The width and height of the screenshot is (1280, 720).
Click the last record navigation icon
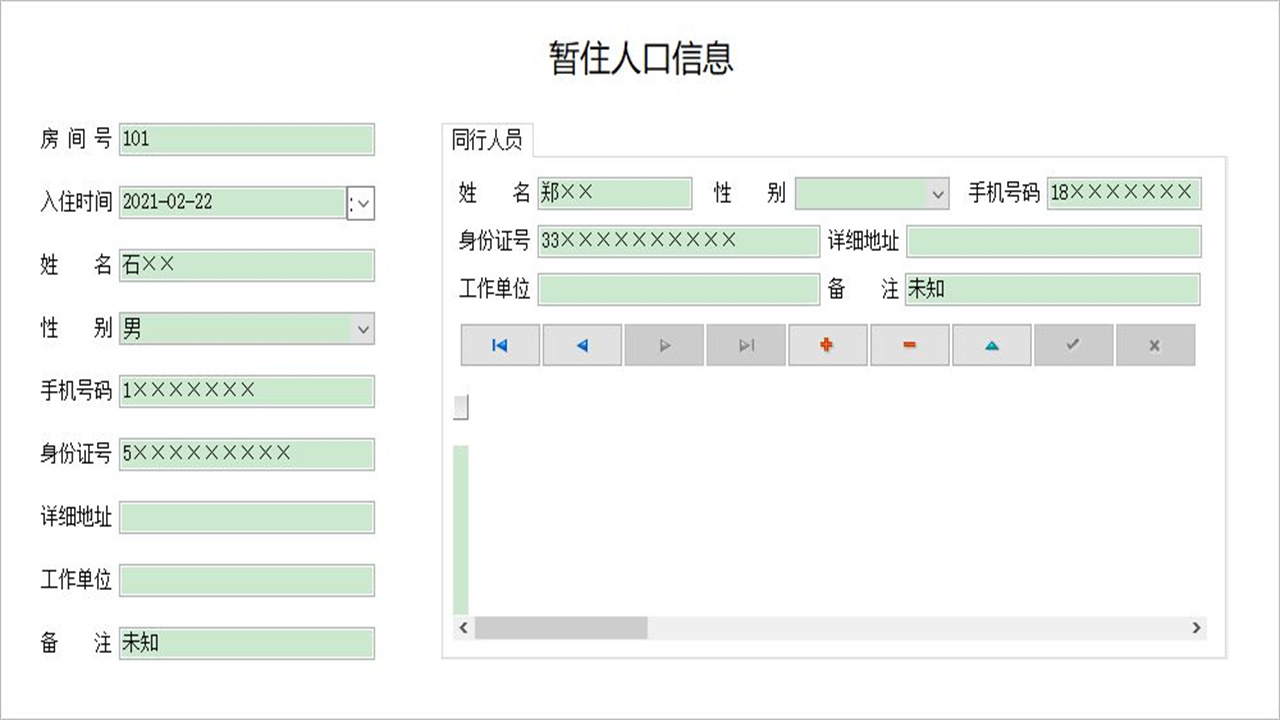coord(745,345)
